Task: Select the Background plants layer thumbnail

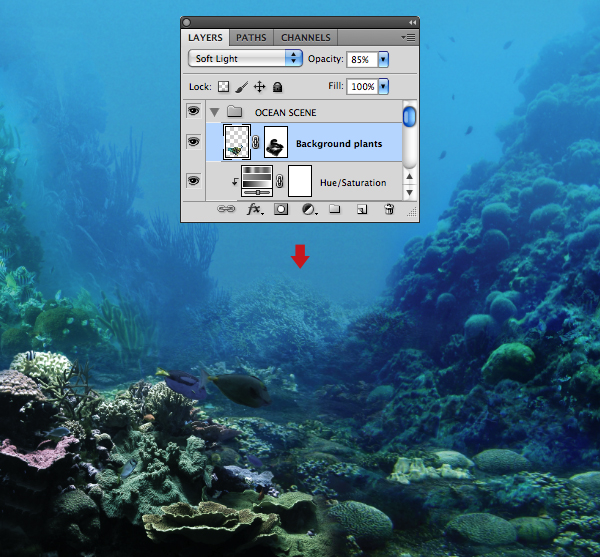Action: click(237, 142)
